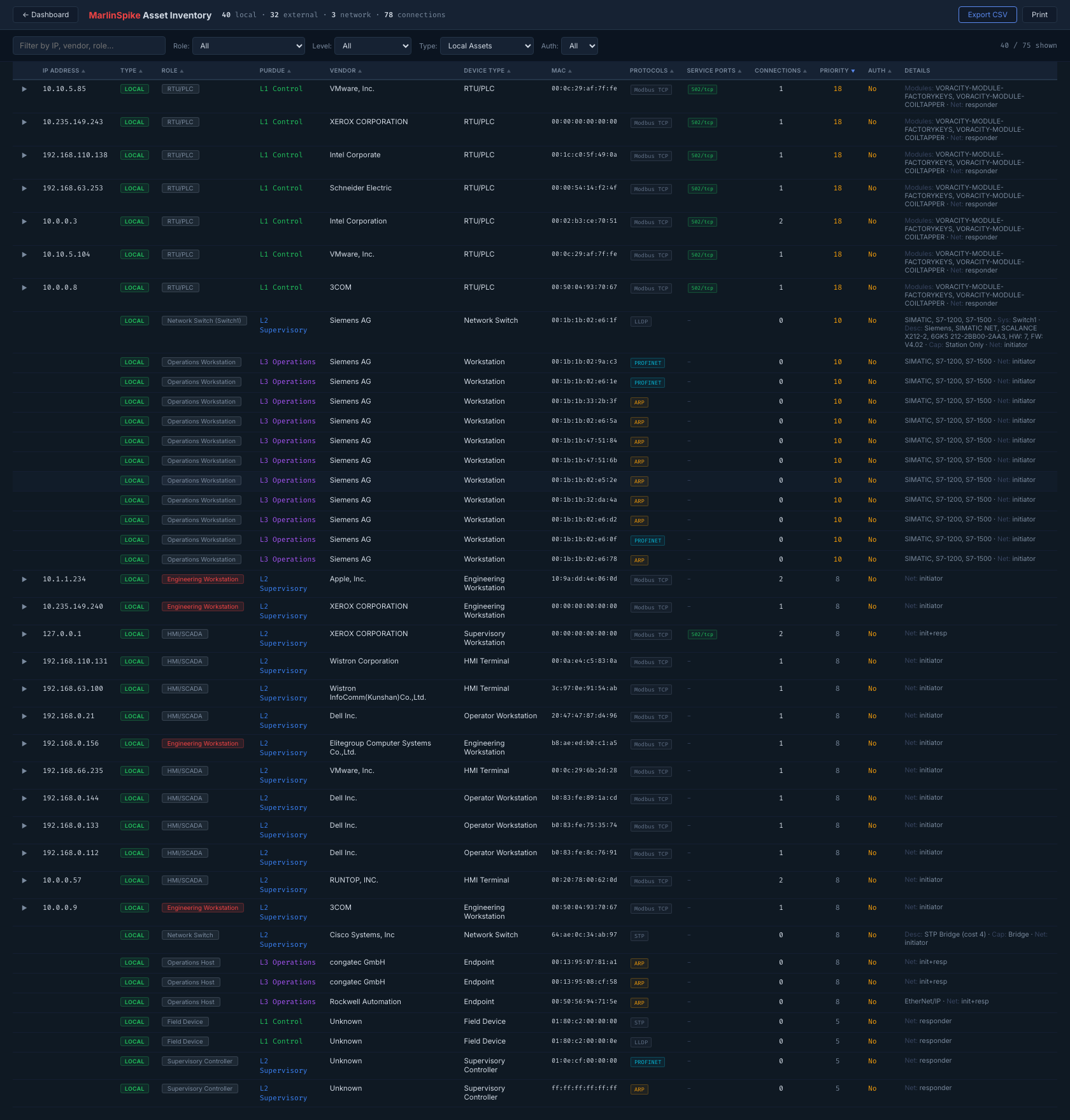Image resolution: width=1070 pixels, height=1120 pixels.
Task: Toggle sort order on the PRIORITY column
Action: click(836, 71)
